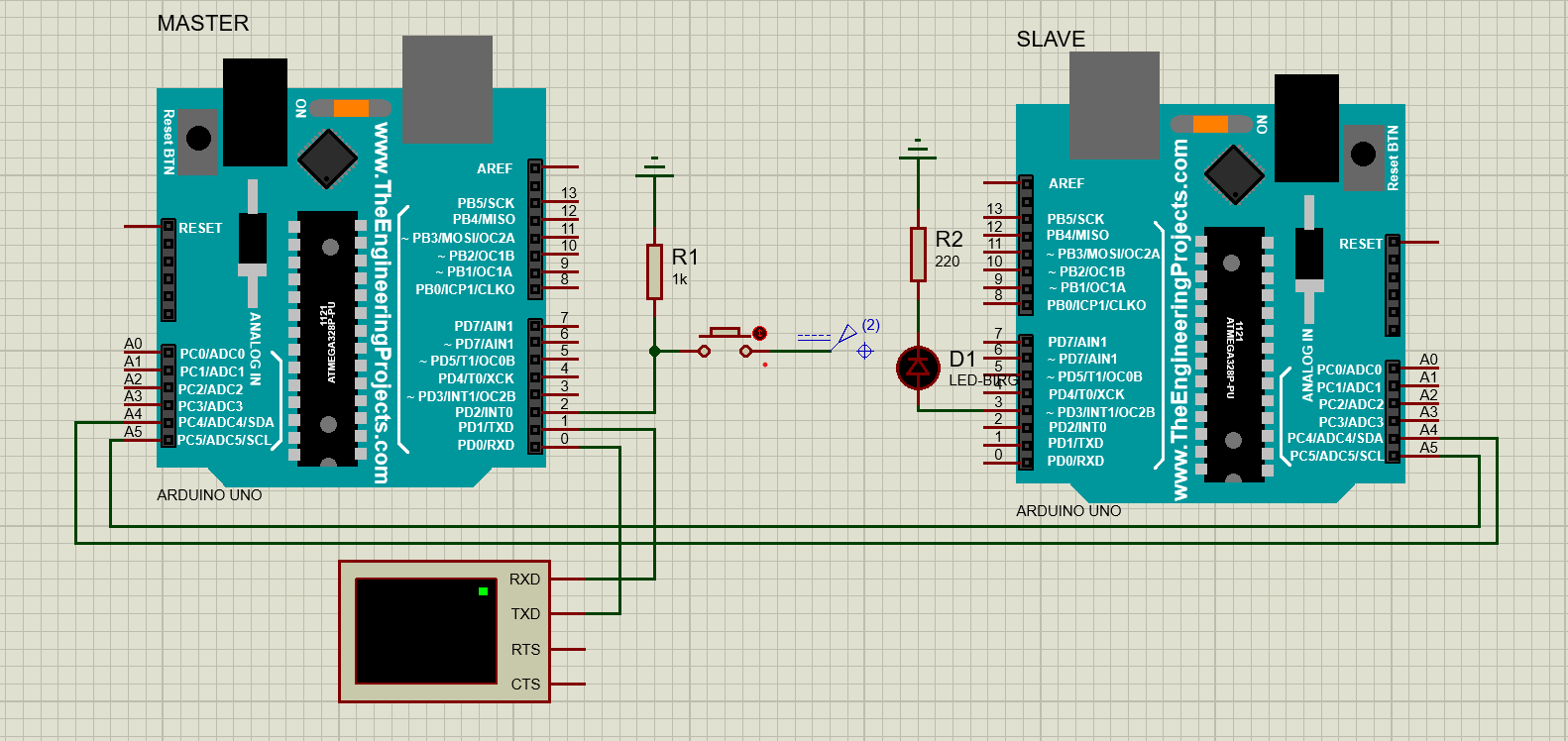This screenshot has height=741, width=1568.
Task: Click the Master board's ATMEGA328P chip
Action: pos(328,338)
